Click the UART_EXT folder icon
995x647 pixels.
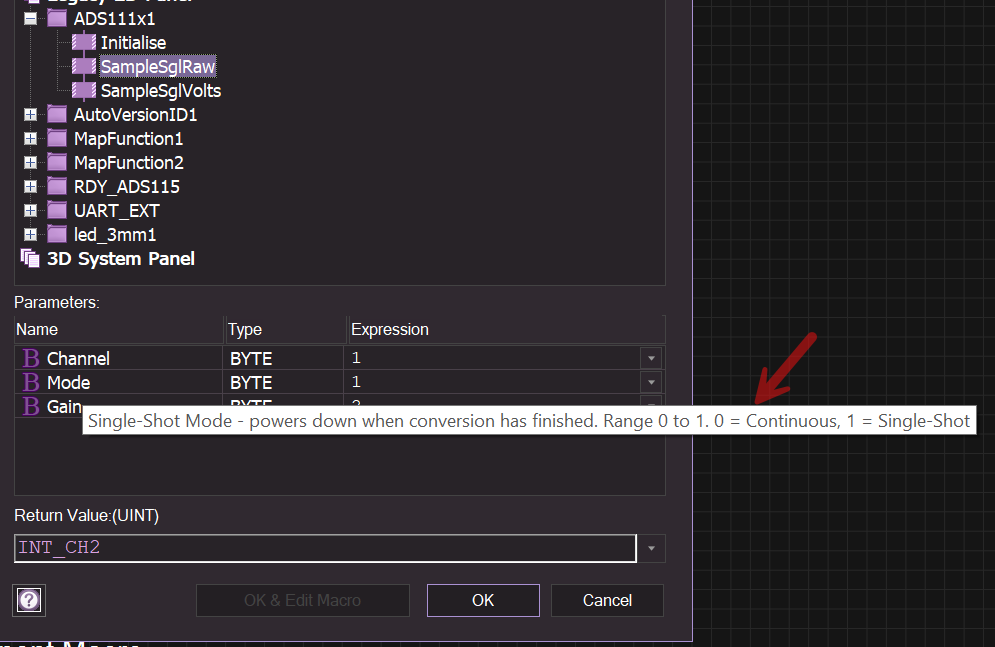click(x=57, y=211)
